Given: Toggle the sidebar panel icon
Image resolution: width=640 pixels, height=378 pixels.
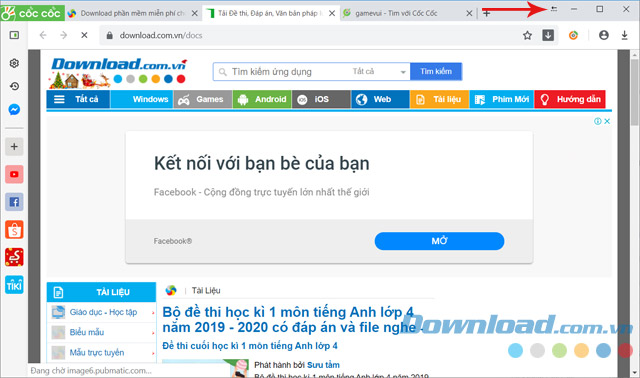Looking at the screenshot, I should pos(14,35).
